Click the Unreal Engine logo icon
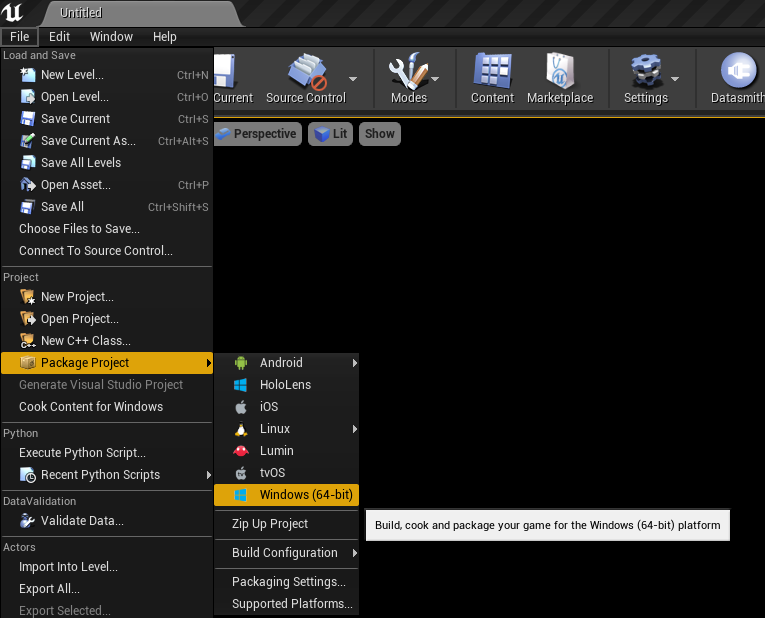This screenshot has height=618, width=765. pyautogui.click(x=14, y=13)
